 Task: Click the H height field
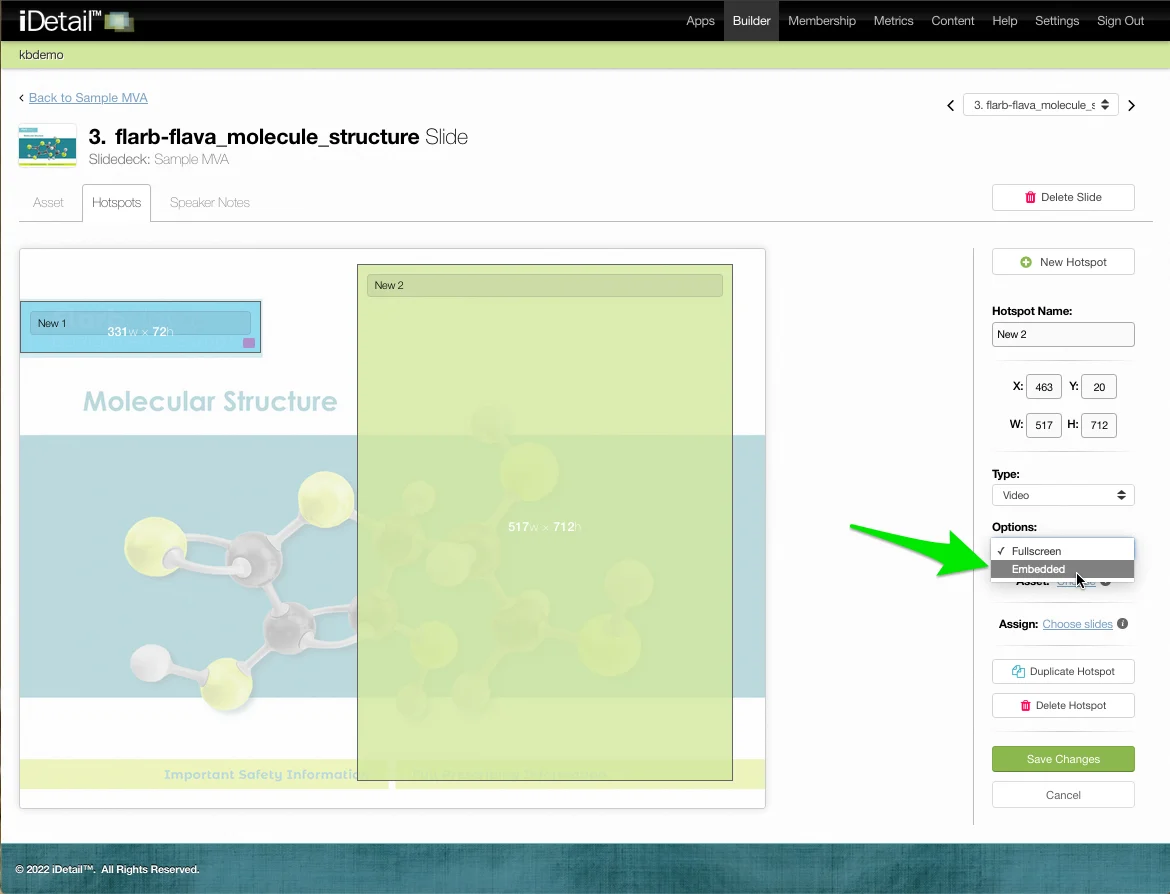coord(1098,425)
